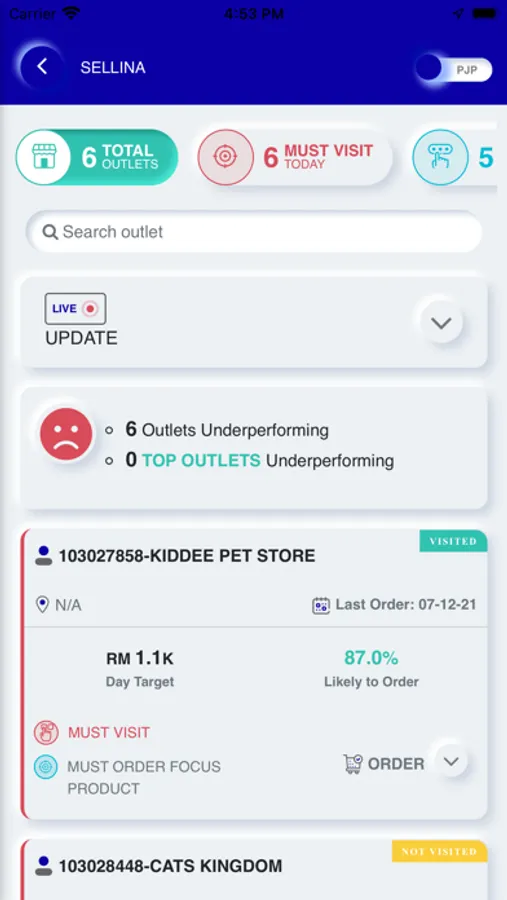Expand Kiddee Pet Store card details chevron
The width and height of the screenshot is (507, 900).
coord(451,762)
